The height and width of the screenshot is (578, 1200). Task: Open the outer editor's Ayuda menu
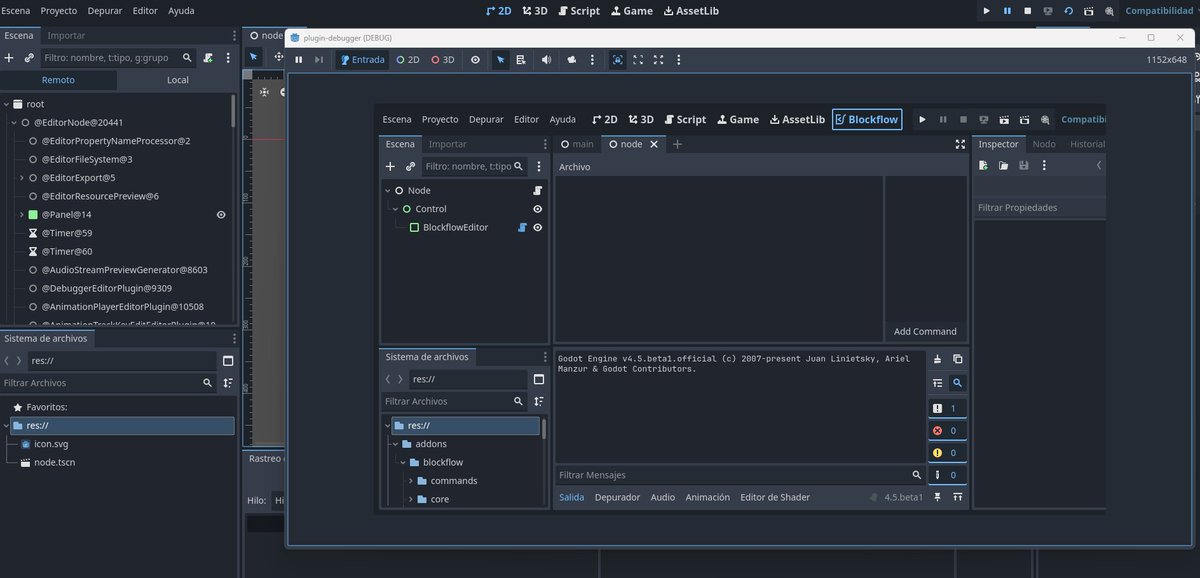[x=181, y=10]
